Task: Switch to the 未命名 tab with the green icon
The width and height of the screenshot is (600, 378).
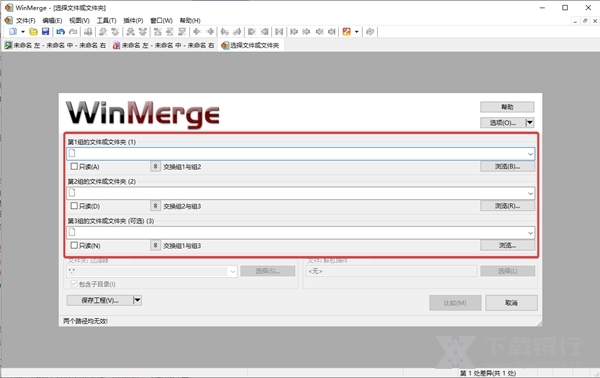Action: (x=55, y=45)
